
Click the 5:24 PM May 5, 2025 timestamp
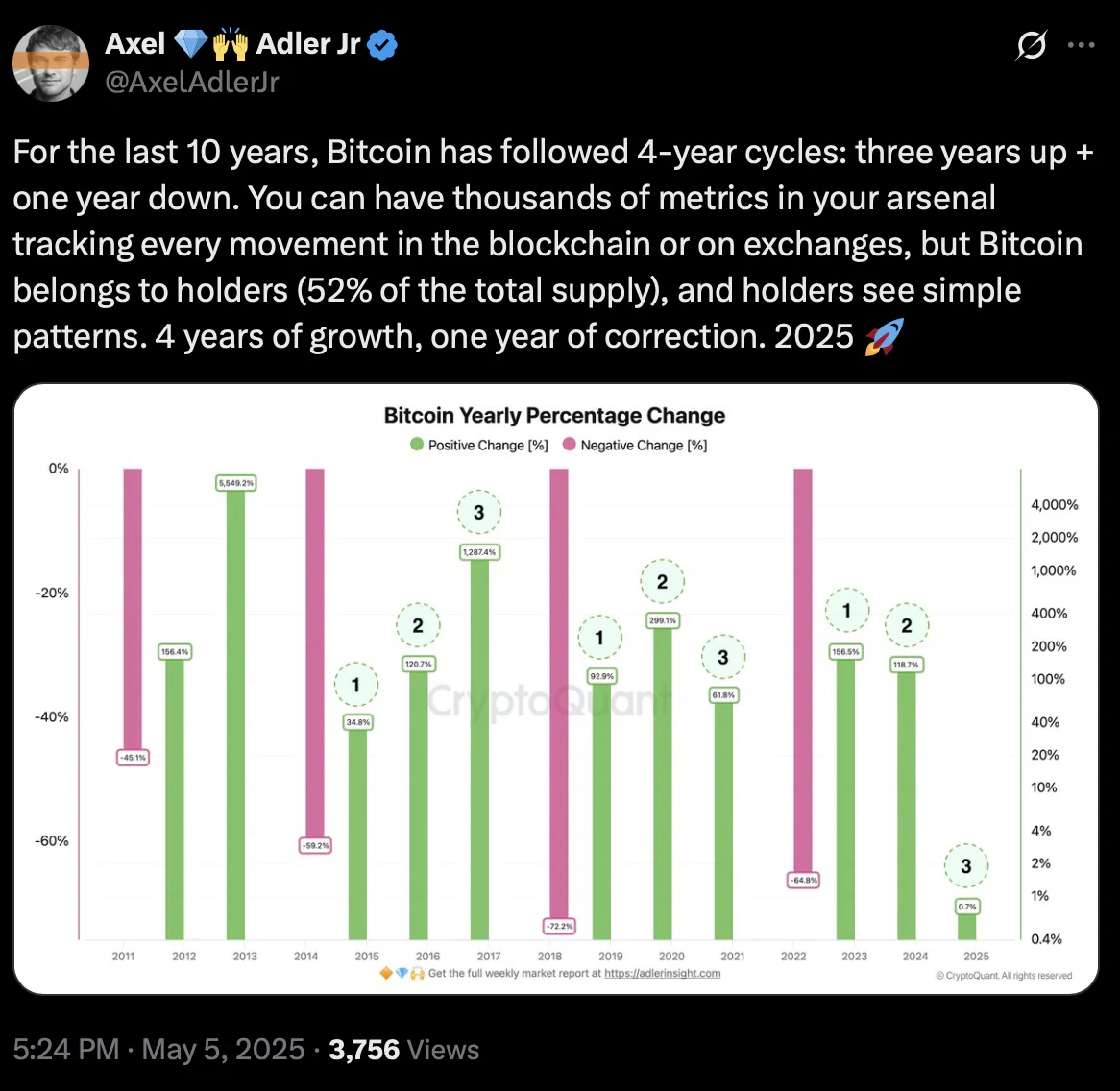point(158,1050)
